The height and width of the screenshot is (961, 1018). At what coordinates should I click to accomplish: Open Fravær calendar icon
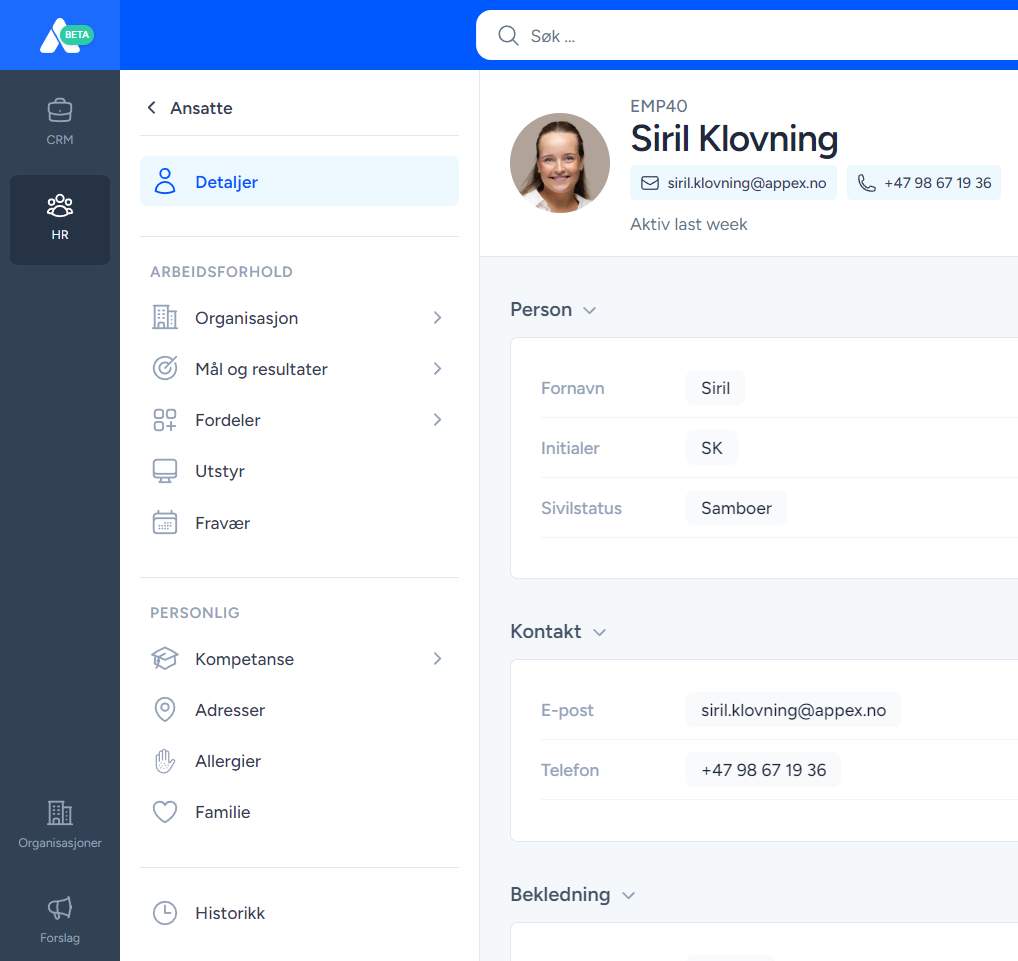(x=165, y=523)
